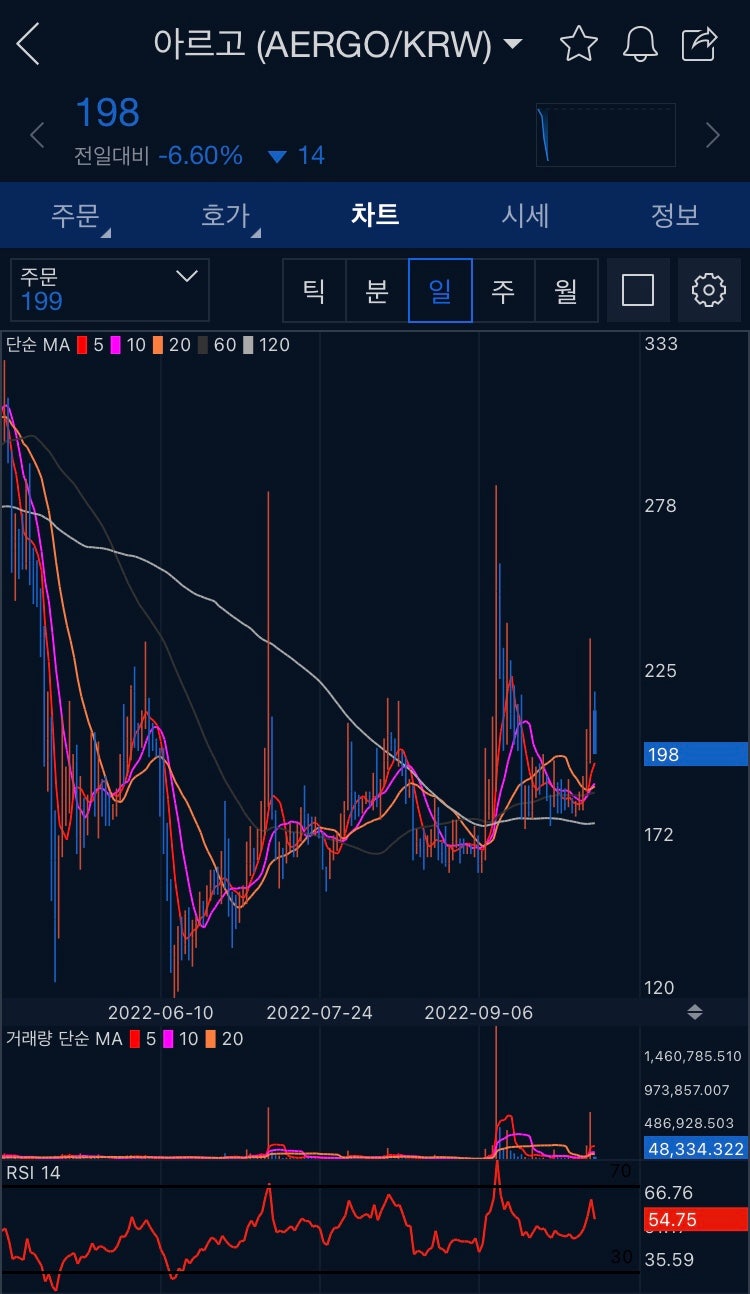Tap the large current price 198 in header

pyautogui.click(x=107, y=113)
